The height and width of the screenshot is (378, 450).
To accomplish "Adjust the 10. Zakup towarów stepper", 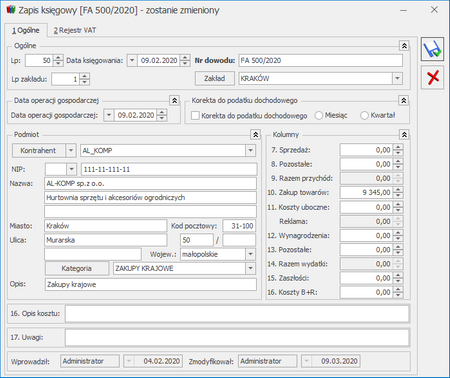I will [x=398, y=192].
